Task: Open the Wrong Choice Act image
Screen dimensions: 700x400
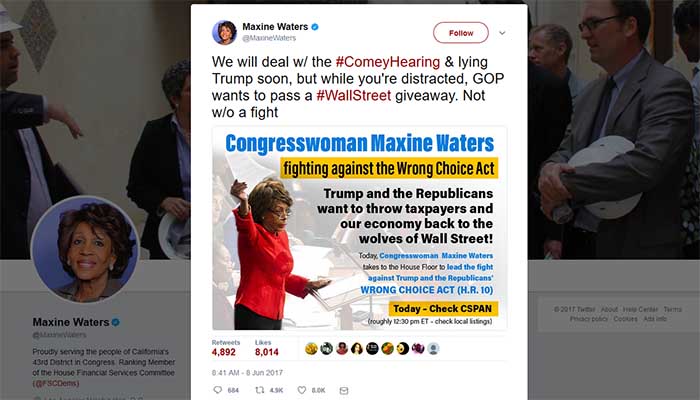Action: [x=359, y=229]
